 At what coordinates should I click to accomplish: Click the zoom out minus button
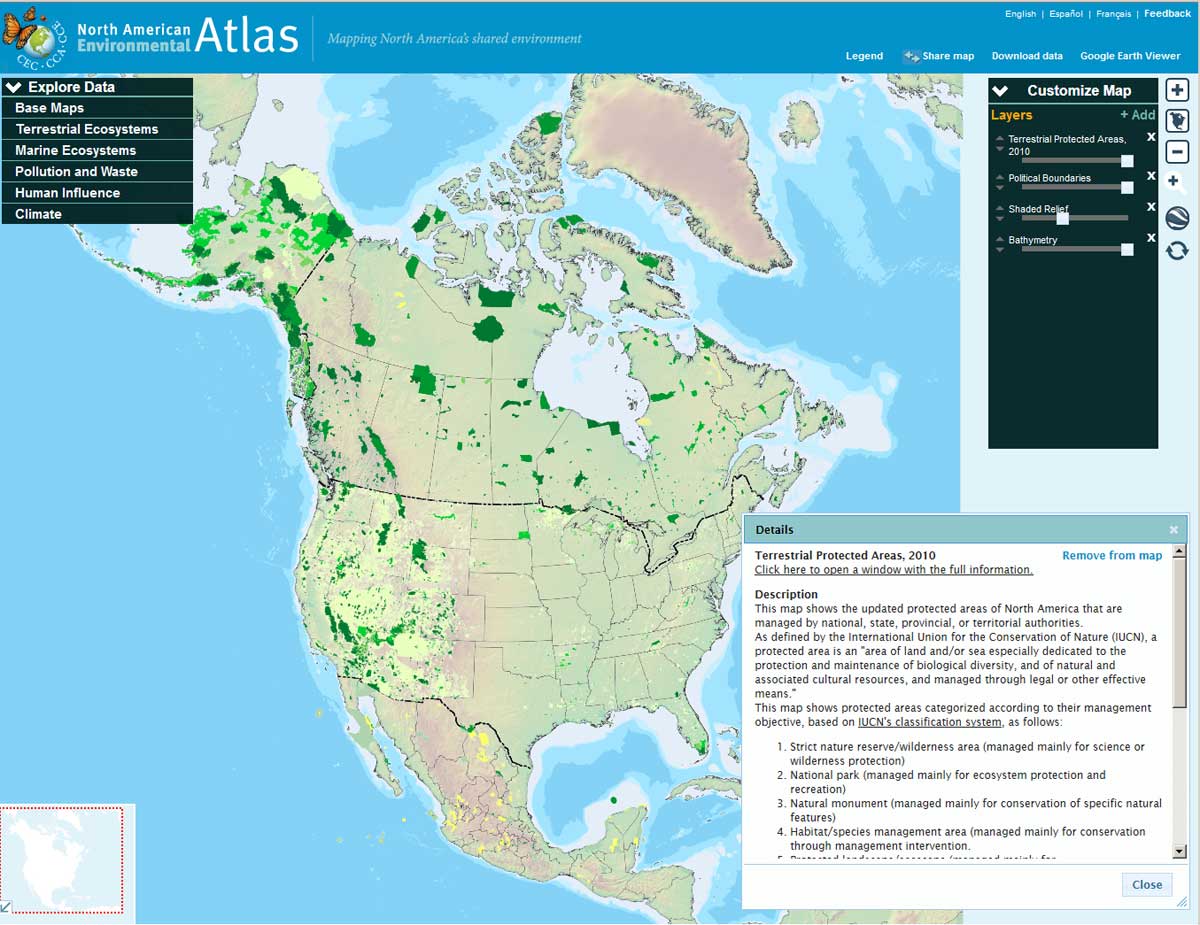pos(1177,152)
